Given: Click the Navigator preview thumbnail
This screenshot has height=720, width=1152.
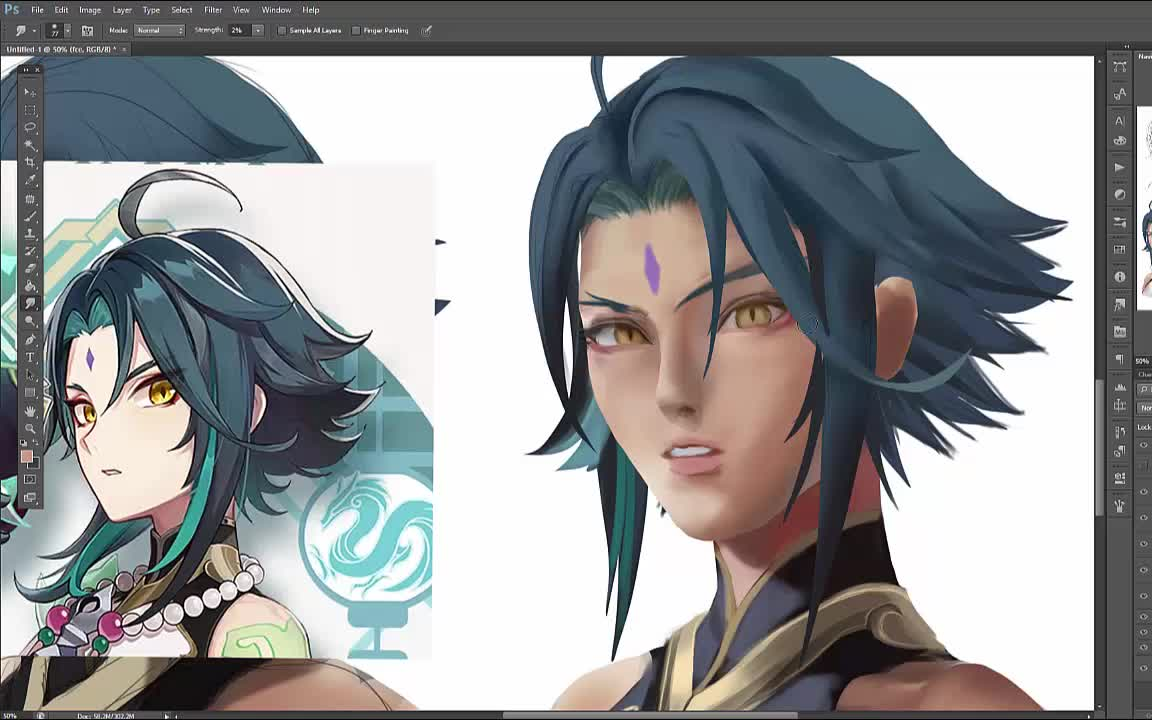Looking at the screenshot, I should tap(1145, 208).
